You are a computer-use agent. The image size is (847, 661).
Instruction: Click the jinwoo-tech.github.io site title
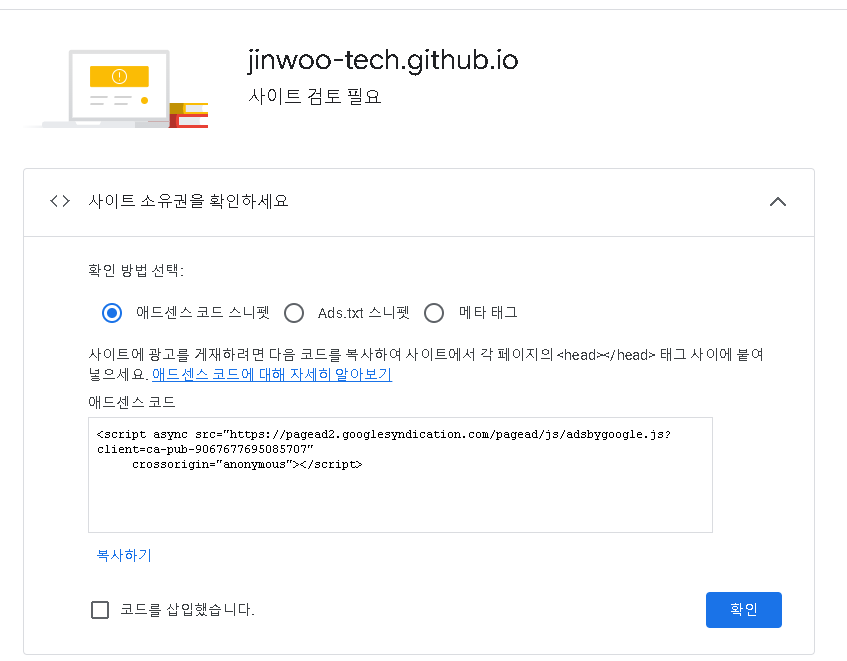pos(383,60)
